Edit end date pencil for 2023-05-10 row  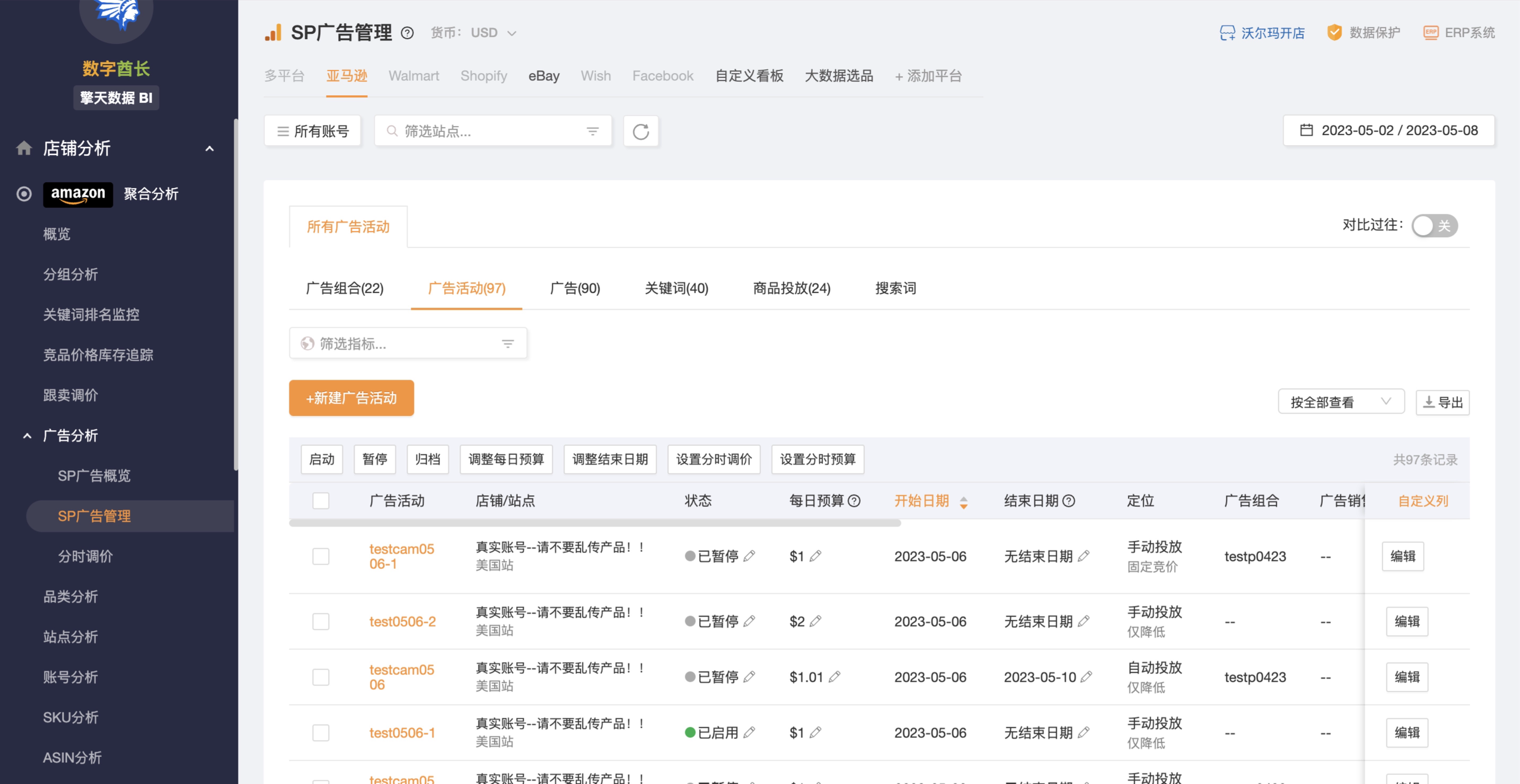[1086, 676]
